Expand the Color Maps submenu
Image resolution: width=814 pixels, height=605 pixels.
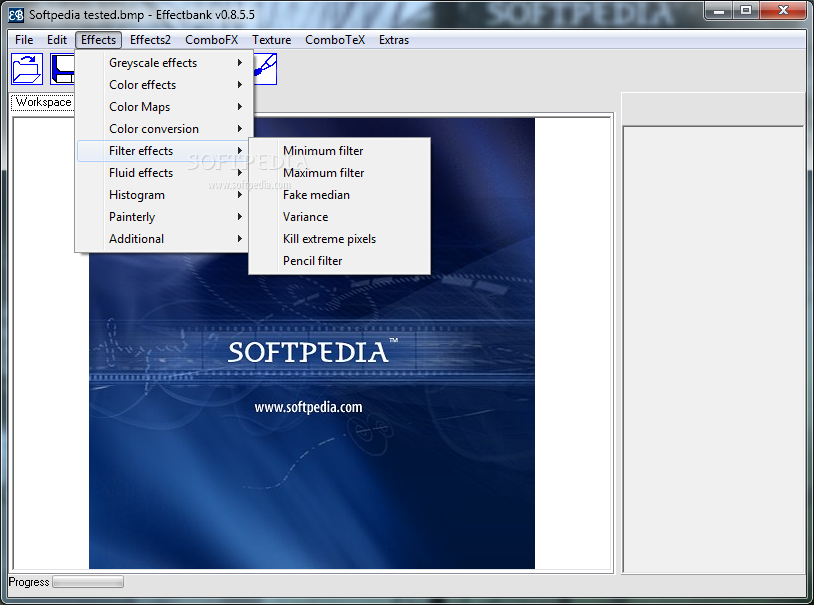pyautogui.click(x=164, y=107)
